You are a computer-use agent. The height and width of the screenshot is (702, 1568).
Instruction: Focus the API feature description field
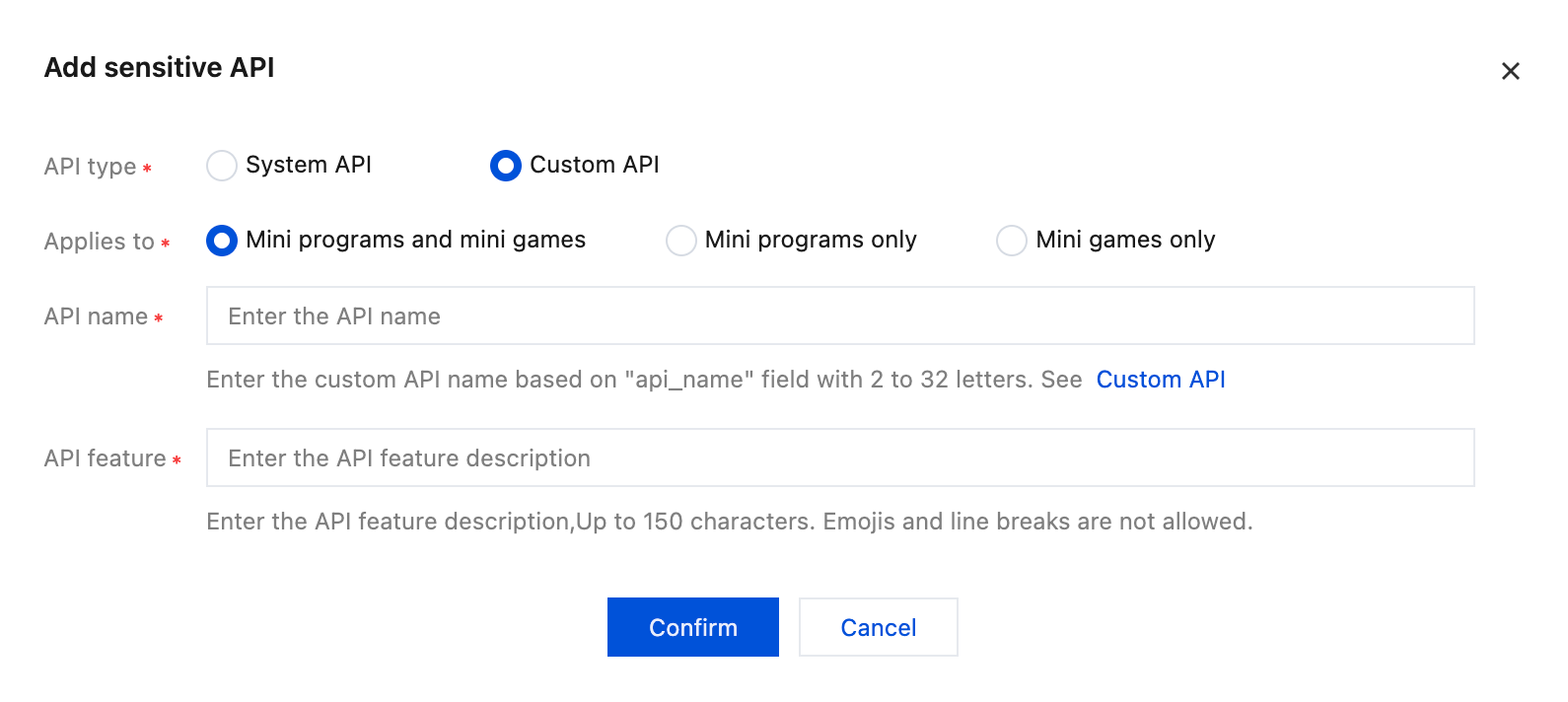[839, 457]
